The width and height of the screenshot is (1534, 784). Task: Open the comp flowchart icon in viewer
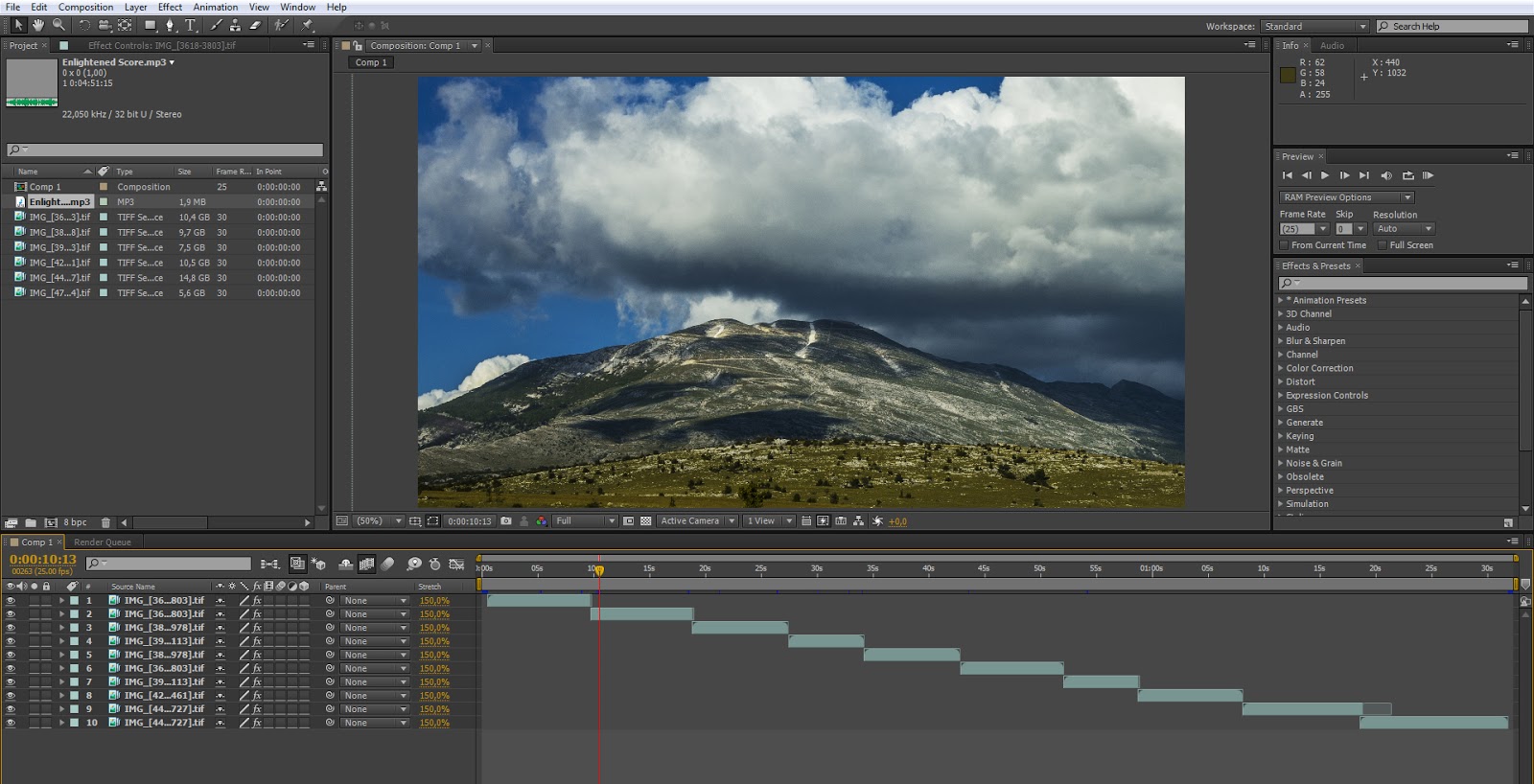click(858, 521)
